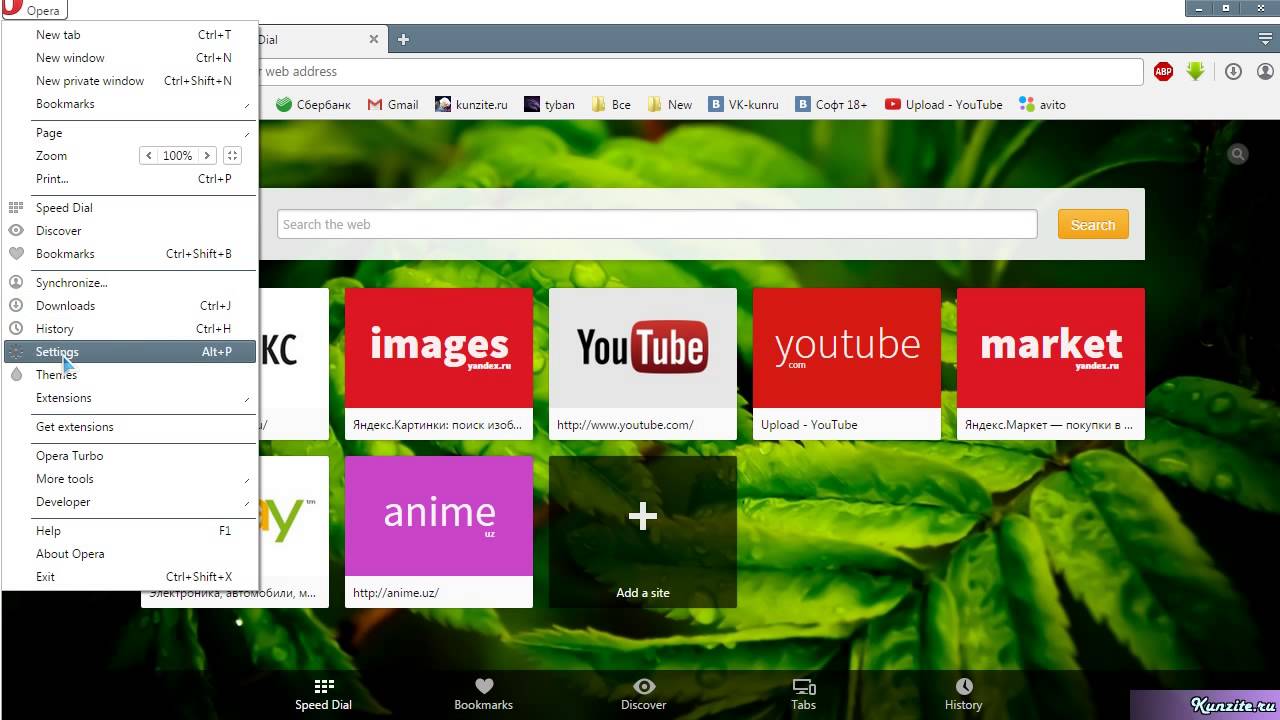Click the Search the web field
This screenshot has width=1280, height=720.
(x=657, y=224)
